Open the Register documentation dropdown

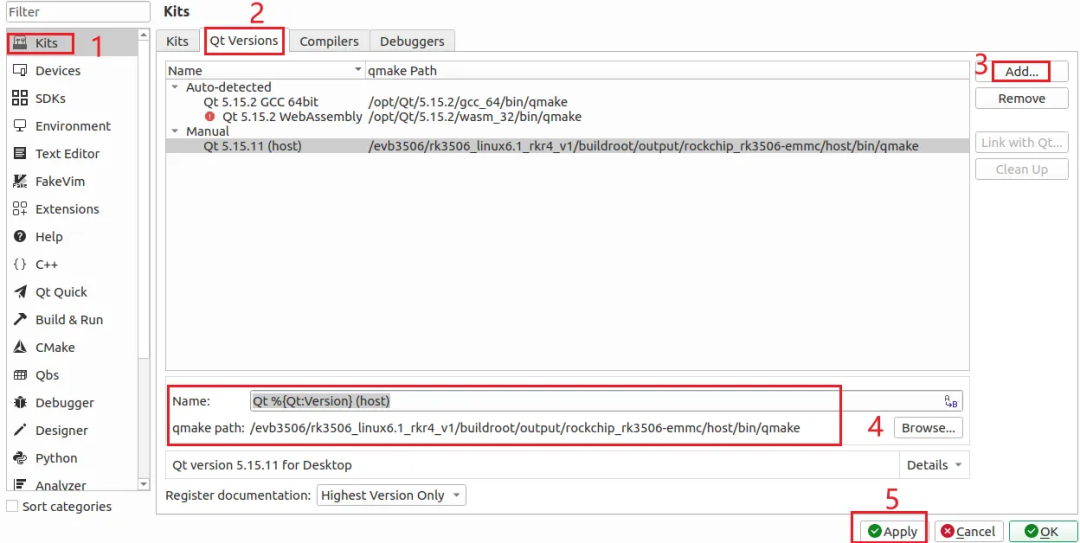pyautogui.click(x=391, y=495)
